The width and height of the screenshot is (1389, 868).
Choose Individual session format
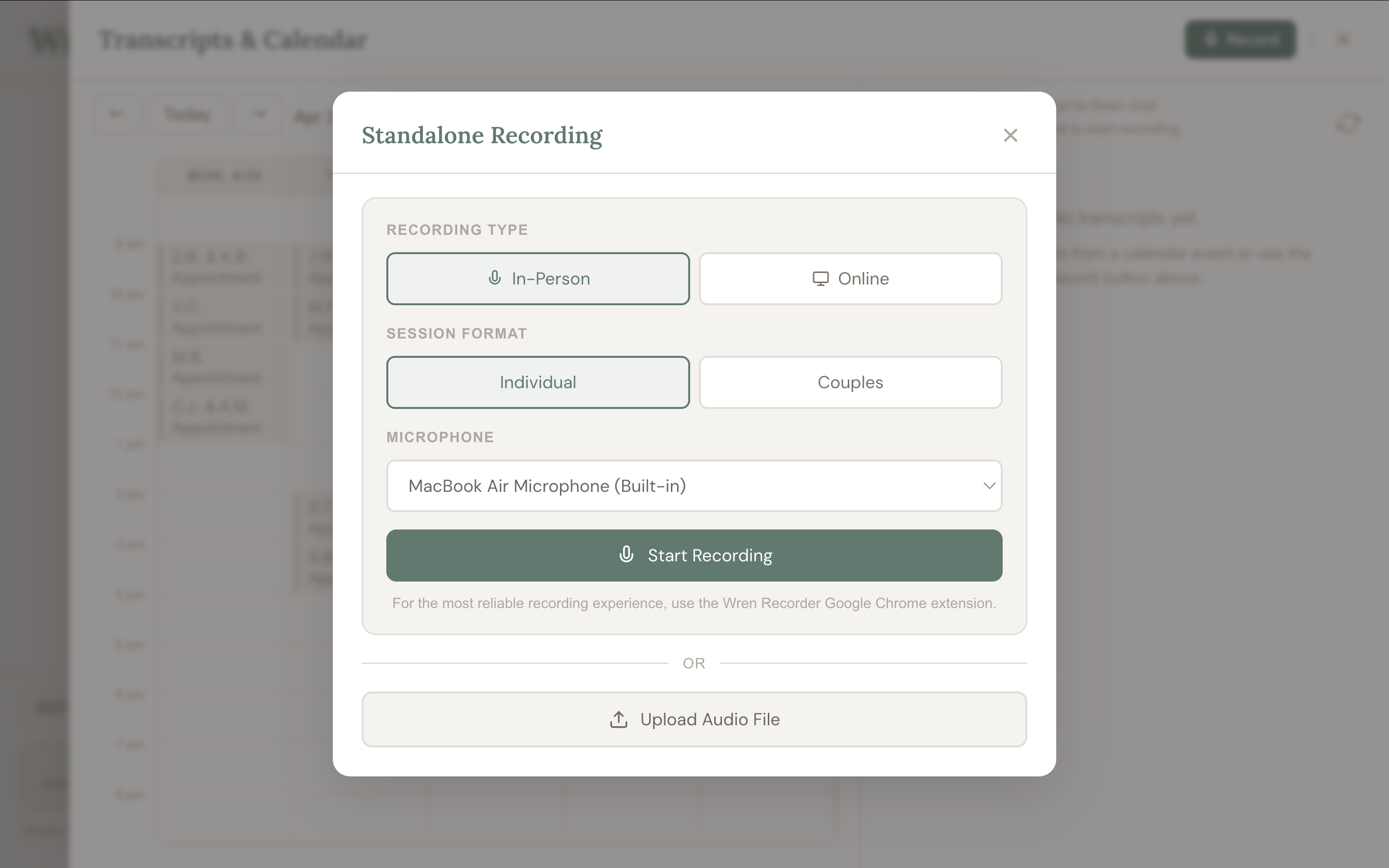(538, 382)
